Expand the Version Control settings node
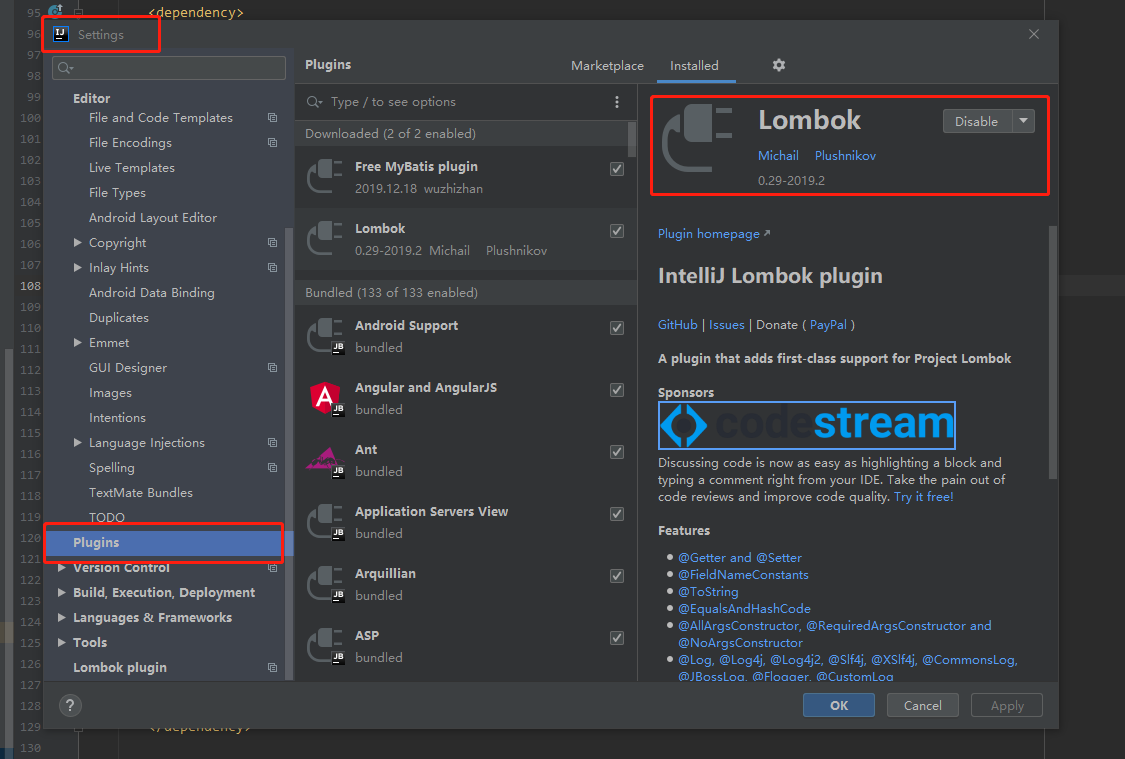Image resolution: width=1125 pixels, height=759 pixels. (x=62, y=567)
